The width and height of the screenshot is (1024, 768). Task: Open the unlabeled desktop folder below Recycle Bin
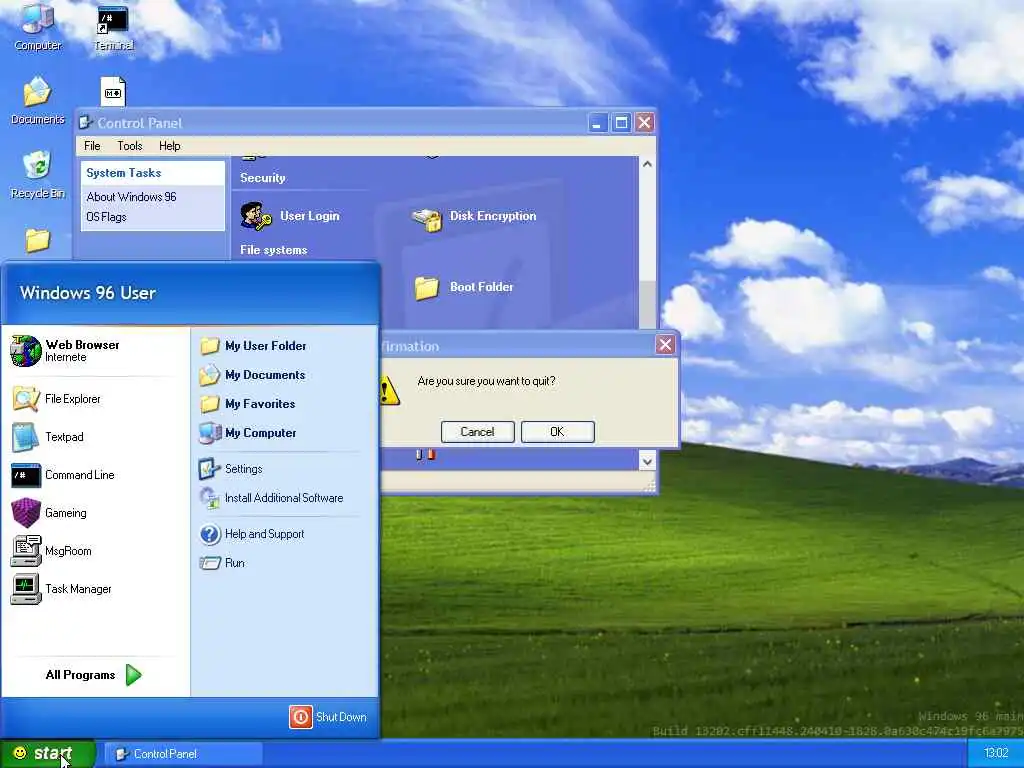tap(37, 240)
